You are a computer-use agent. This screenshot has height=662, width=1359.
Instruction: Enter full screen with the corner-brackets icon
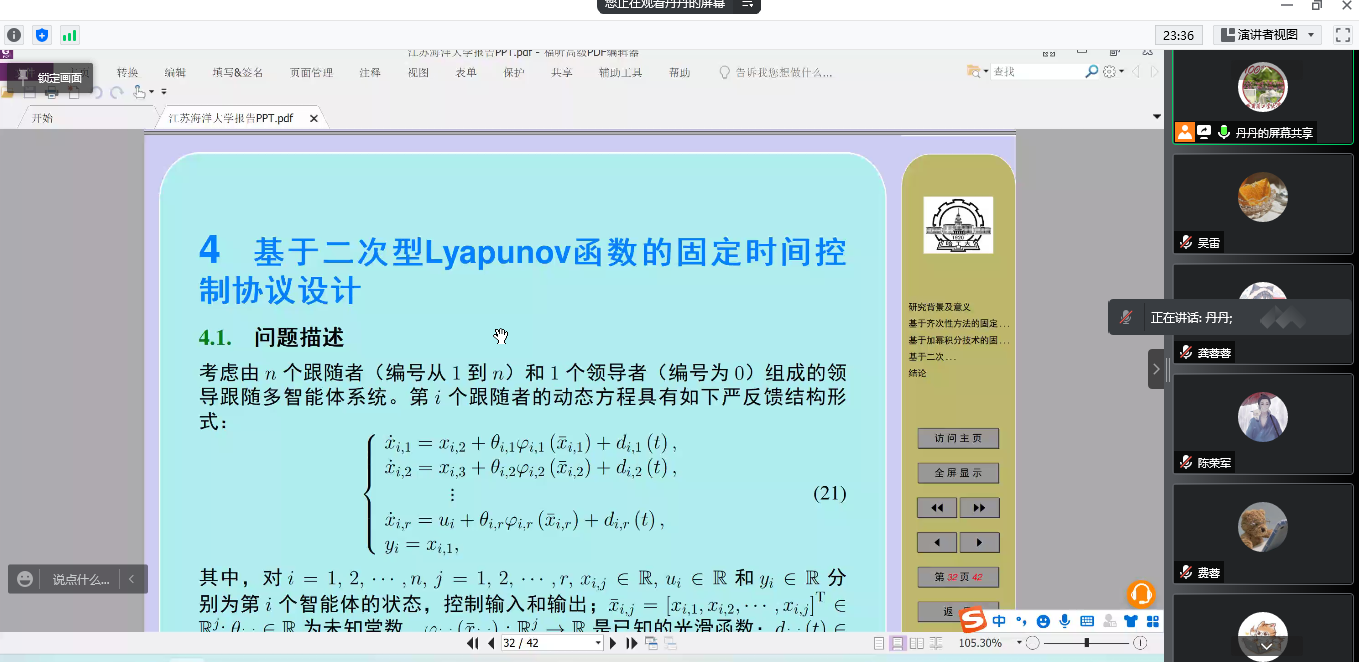[1342, 35]
